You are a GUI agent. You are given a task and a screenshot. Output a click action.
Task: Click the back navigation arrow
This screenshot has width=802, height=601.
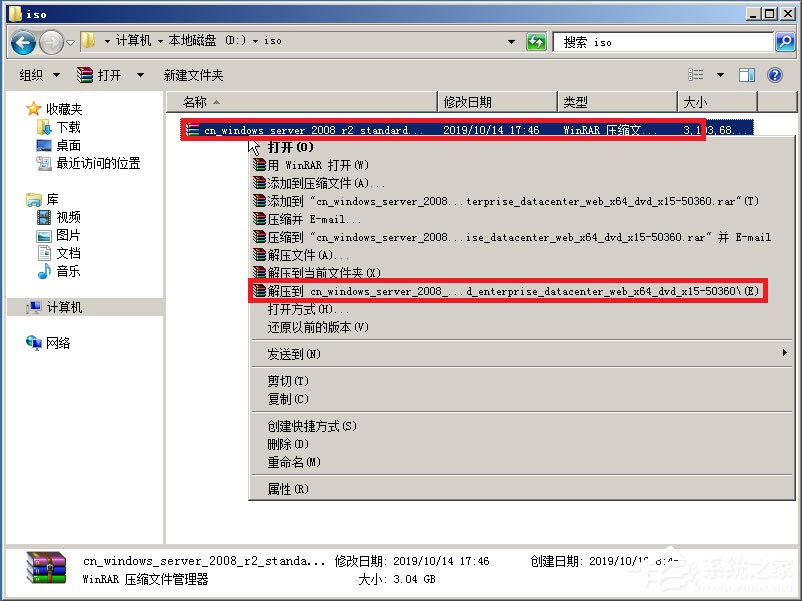coord(22,41)
